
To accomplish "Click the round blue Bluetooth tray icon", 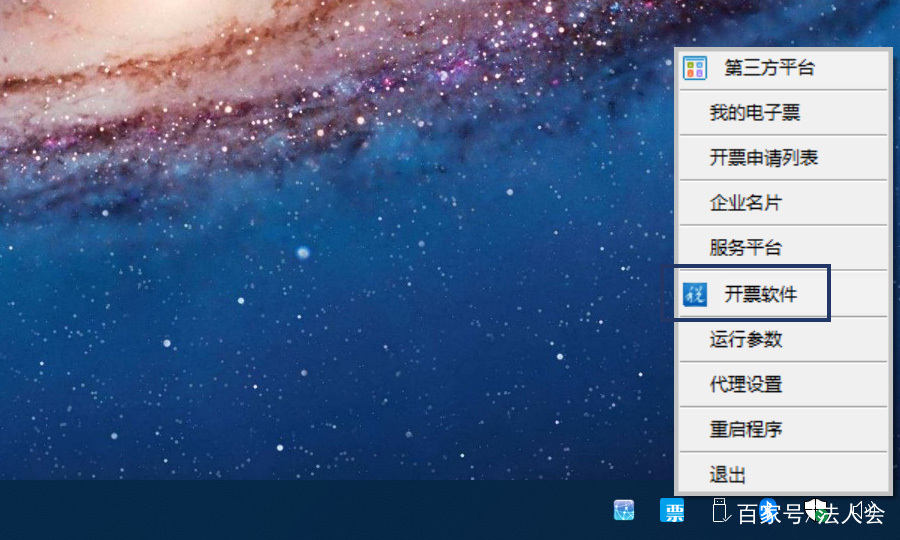I will point(768,510).
